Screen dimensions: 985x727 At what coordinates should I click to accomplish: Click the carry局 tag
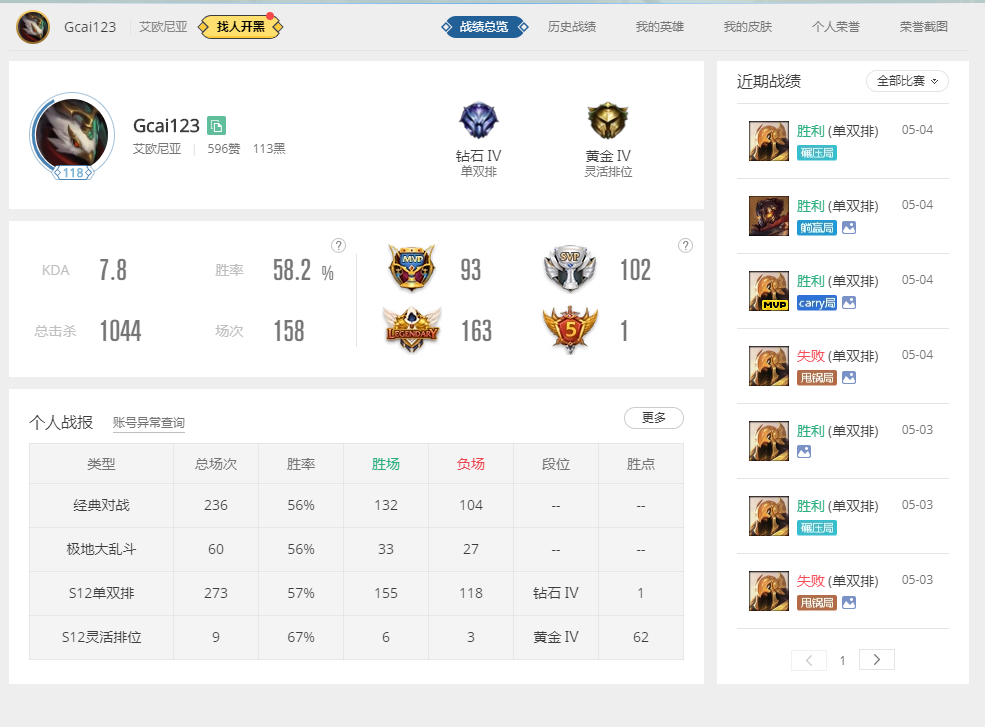pos(817,303)
